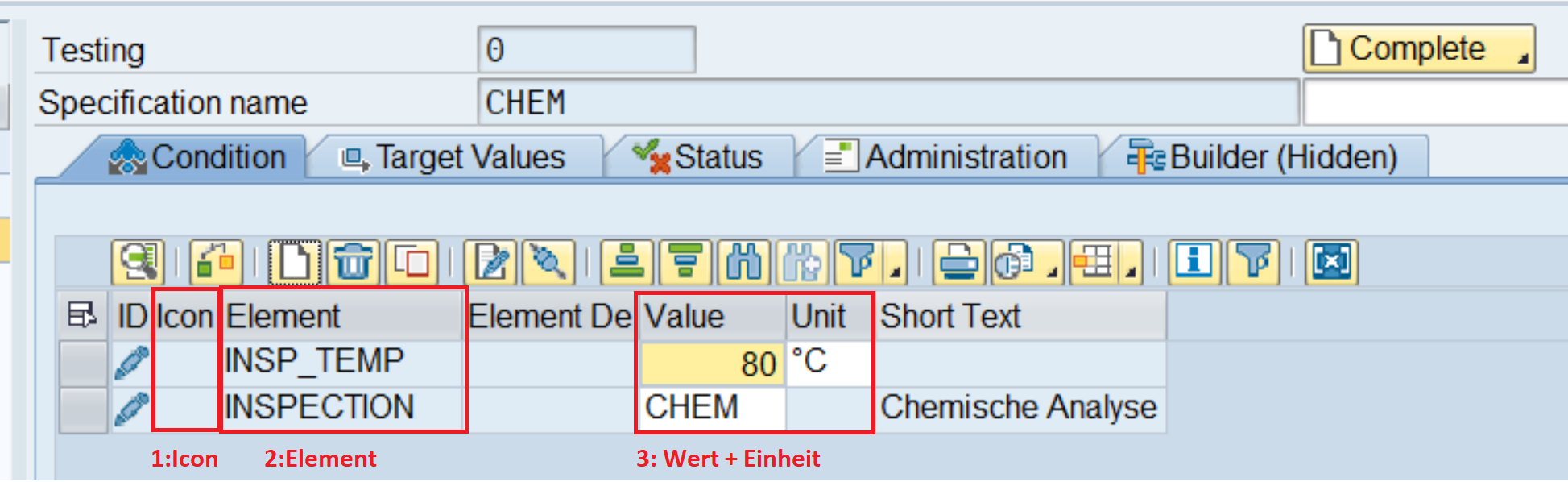The height and width of the screenshot is (482, 1568).
Task: Click the Create new row icon
Action: 294,263
